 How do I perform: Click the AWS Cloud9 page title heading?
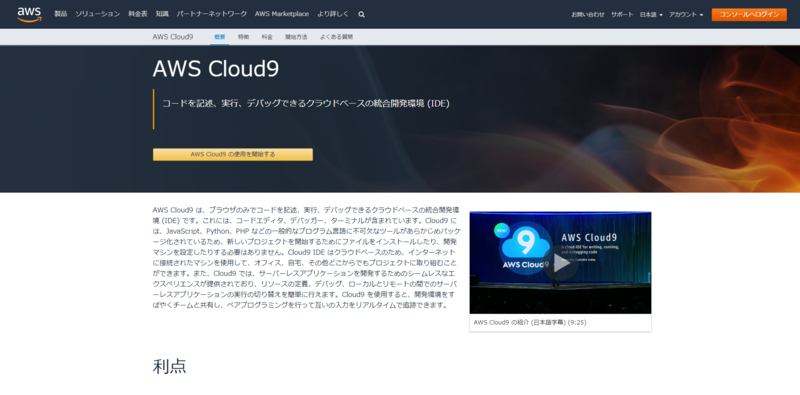(216, 69)
